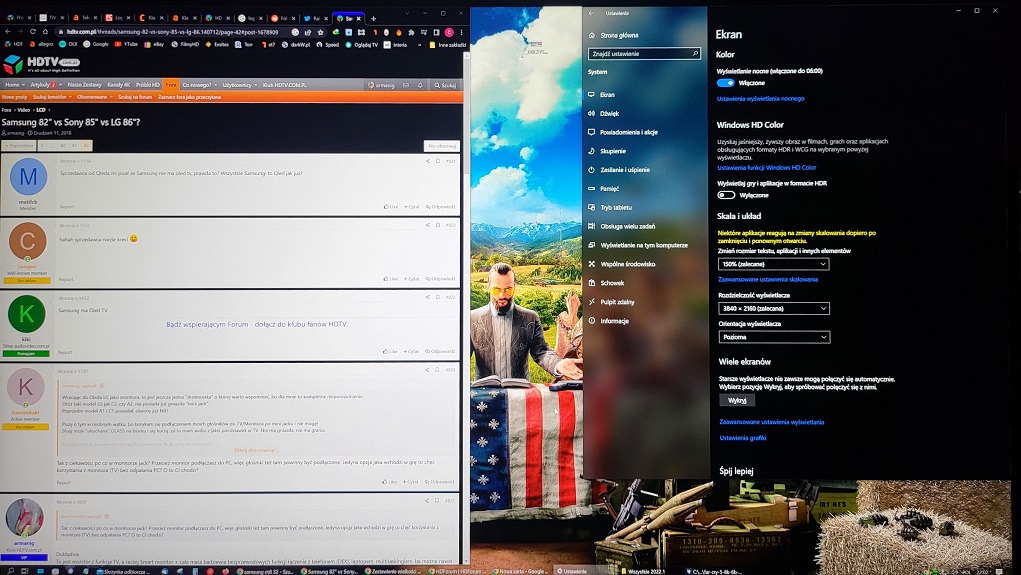Toggle Wyświetlanie nocne night light switch
Image resolution: width=1021 pixels, height=575 pixels.
pyautogui.click(x=725, y=83)
